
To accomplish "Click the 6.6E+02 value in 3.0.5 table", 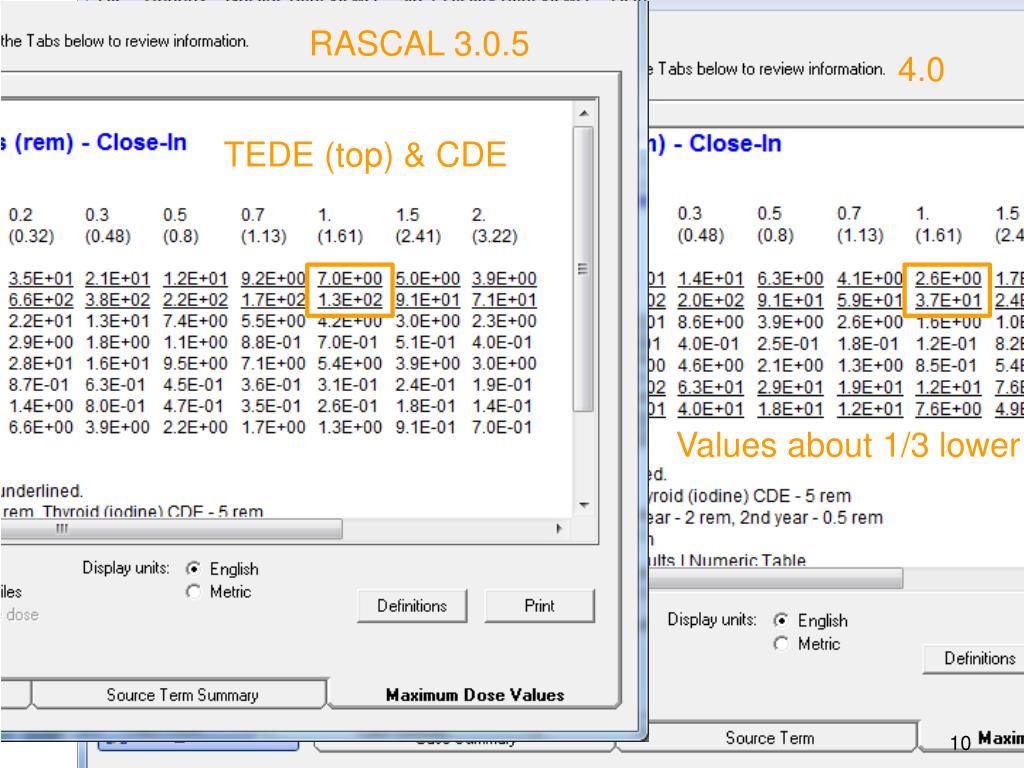I will [x=40, y=300].
